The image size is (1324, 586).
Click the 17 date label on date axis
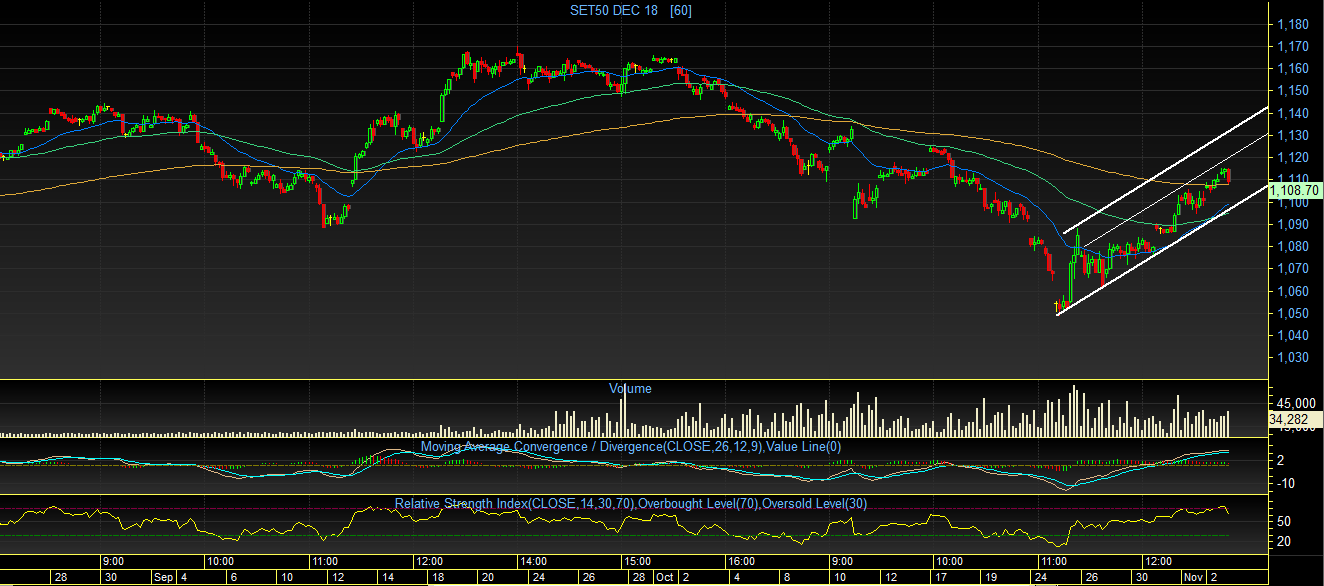tap(941, 577)
